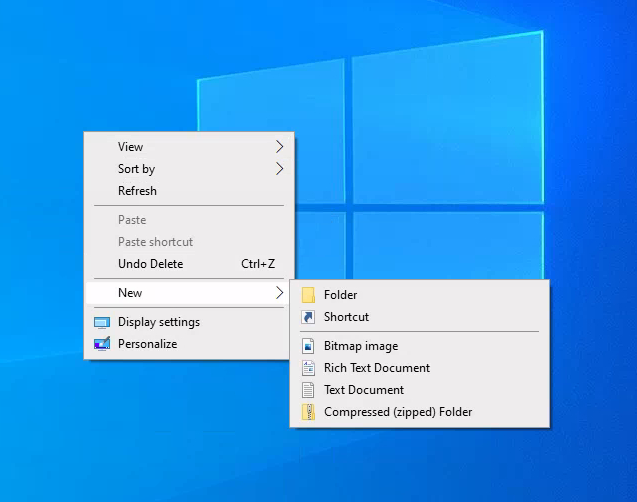
Task: Click the Ctrl+Z shortcut hint text
Action: [x=258, y=264]
